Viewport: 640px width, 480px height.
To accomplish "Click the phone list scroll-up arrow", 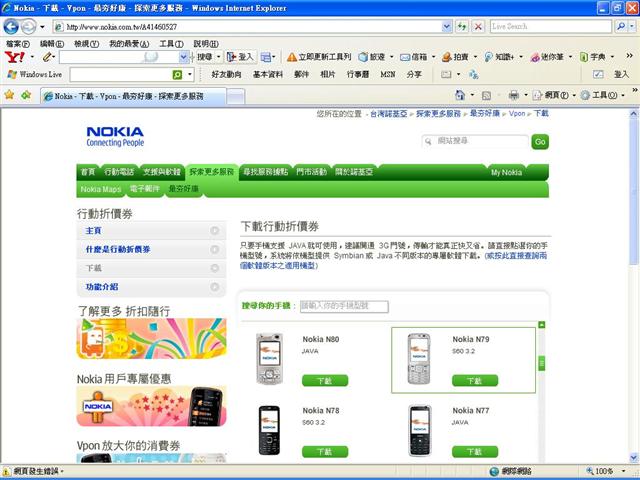I will coord(542,325).
